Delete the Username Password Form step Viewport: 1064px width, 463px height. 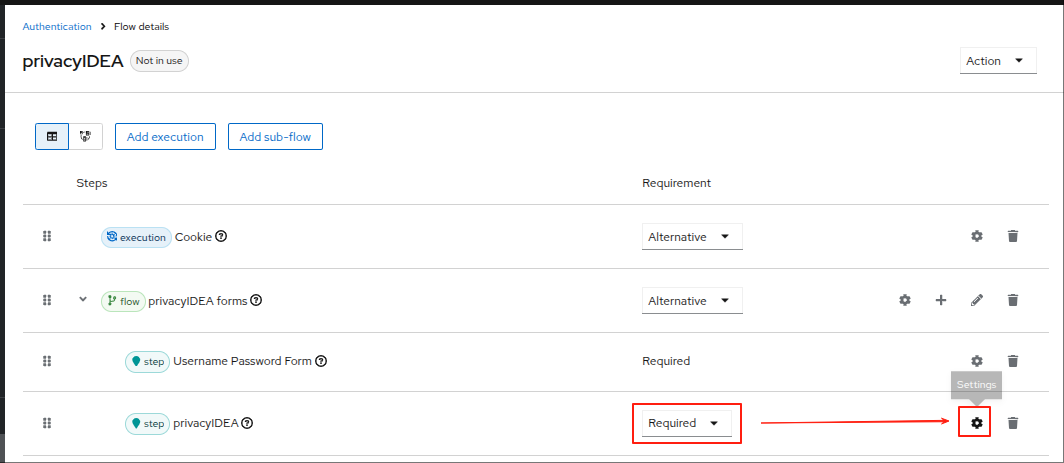pos(1013,361)
